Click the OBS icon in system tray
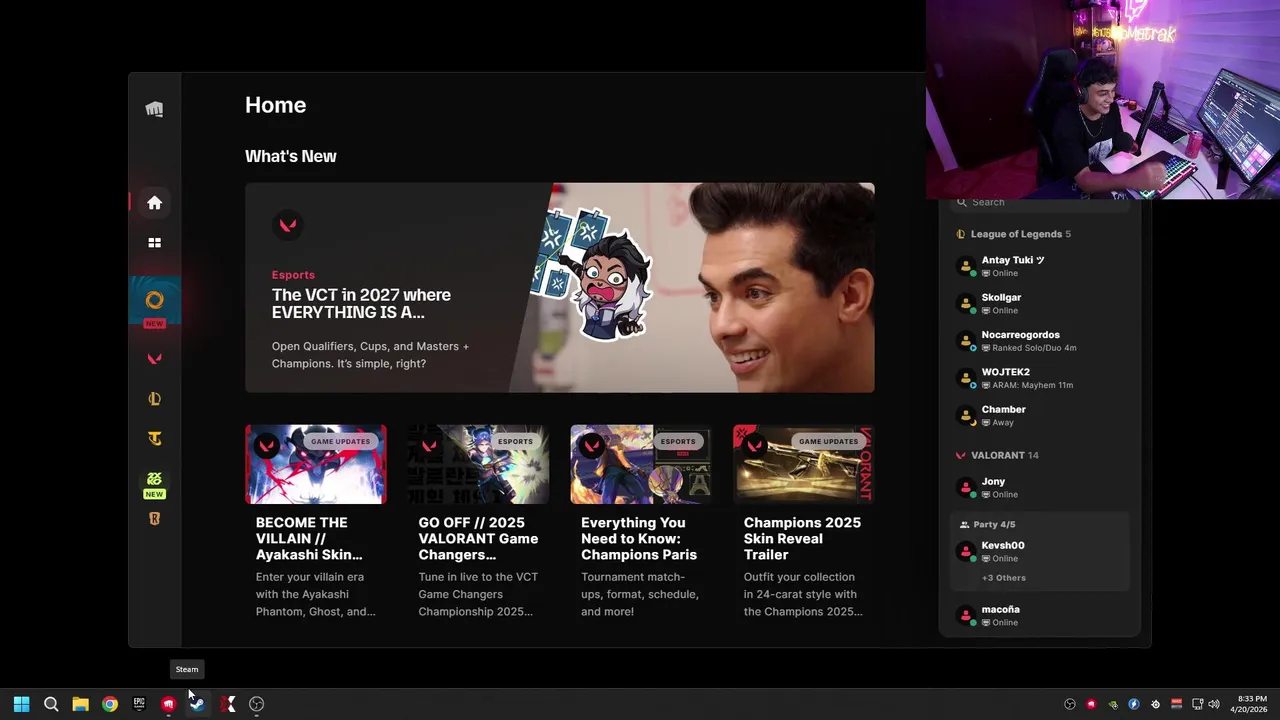This screenshot has height=720, width=1280. [1070, 704]
